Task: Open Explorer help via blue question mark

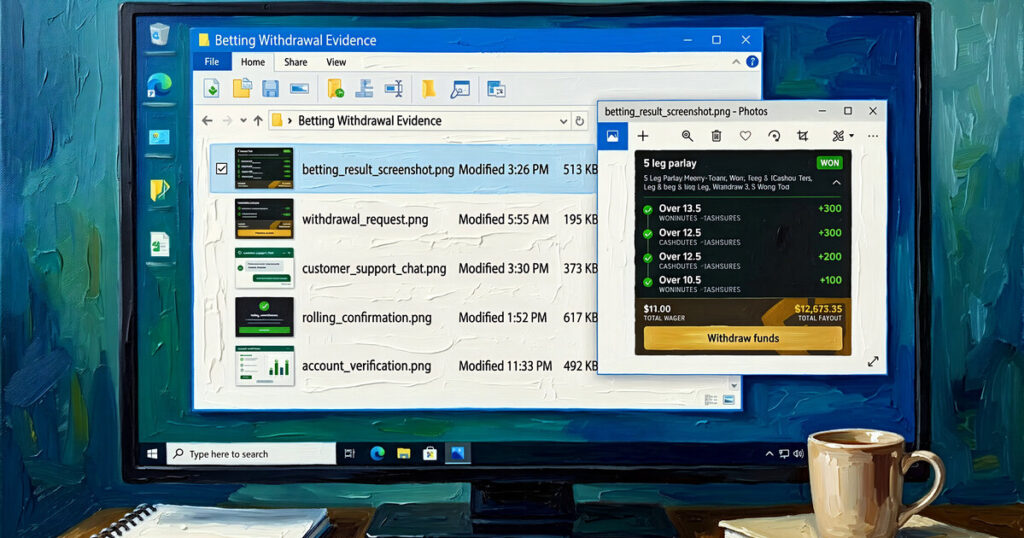Action: (752, 61)
